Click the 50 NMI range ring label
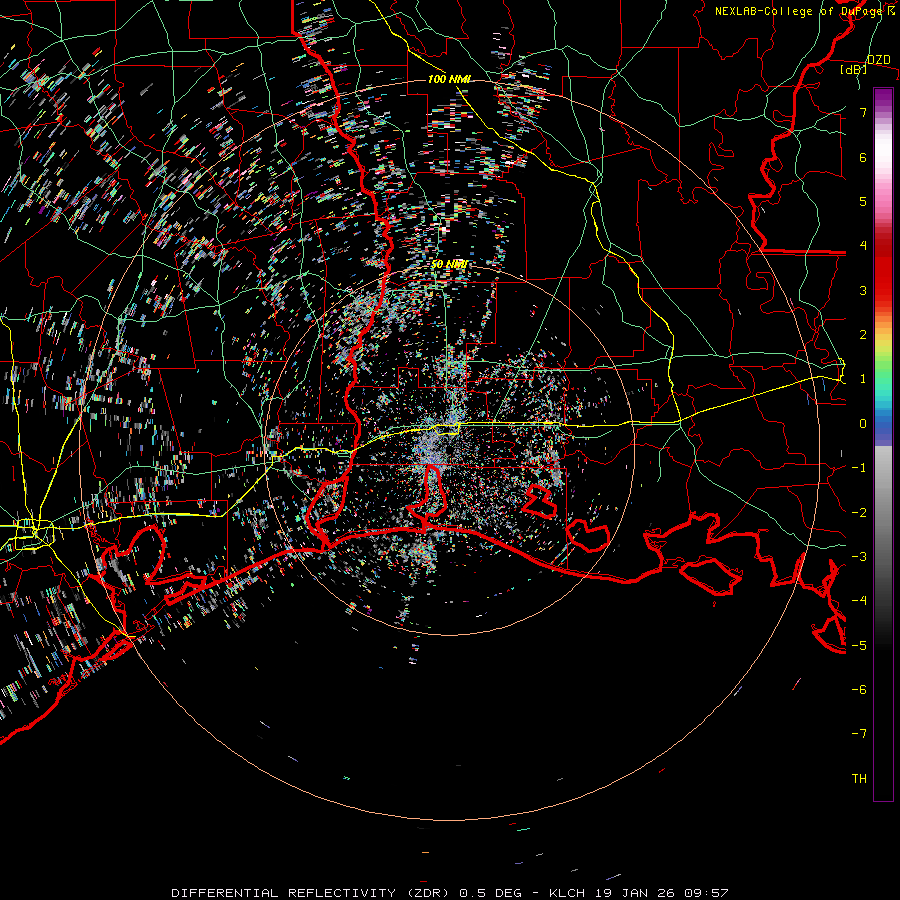This screenshot has width=900, height=900. point(449,265)
